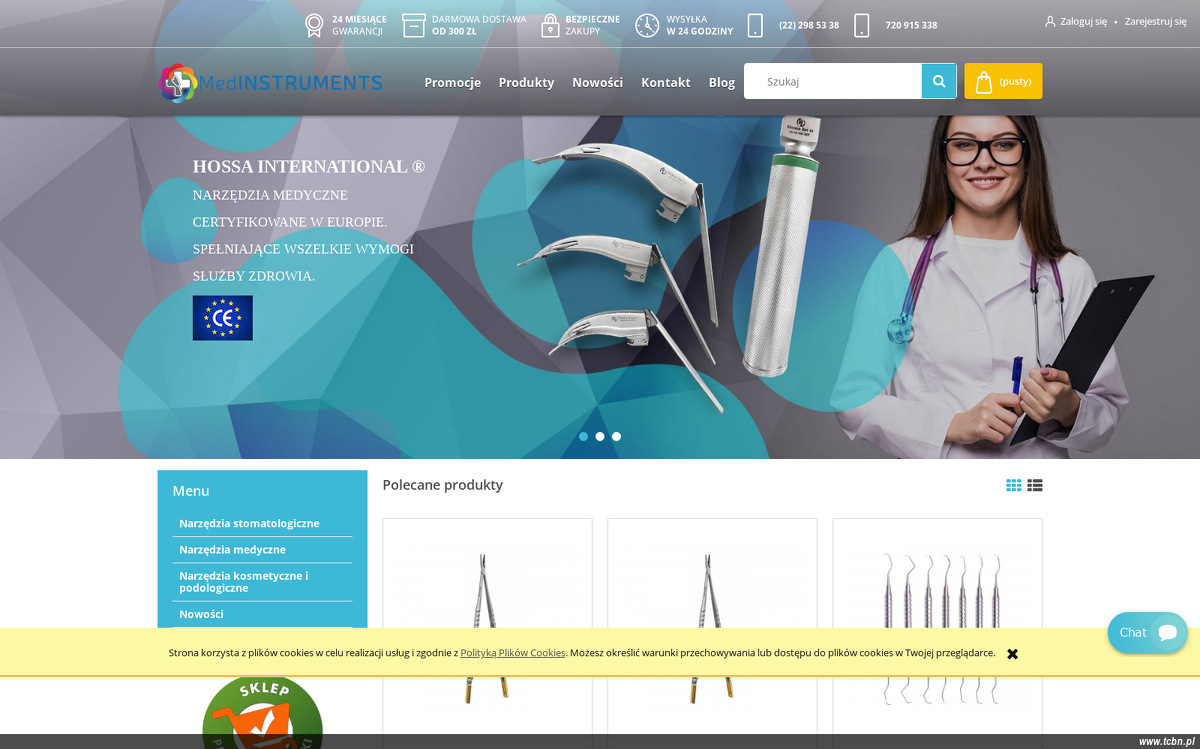This screenshot has width=1200, height=749.
Task: Select the first slider dot
Action: tap(584, 436)
